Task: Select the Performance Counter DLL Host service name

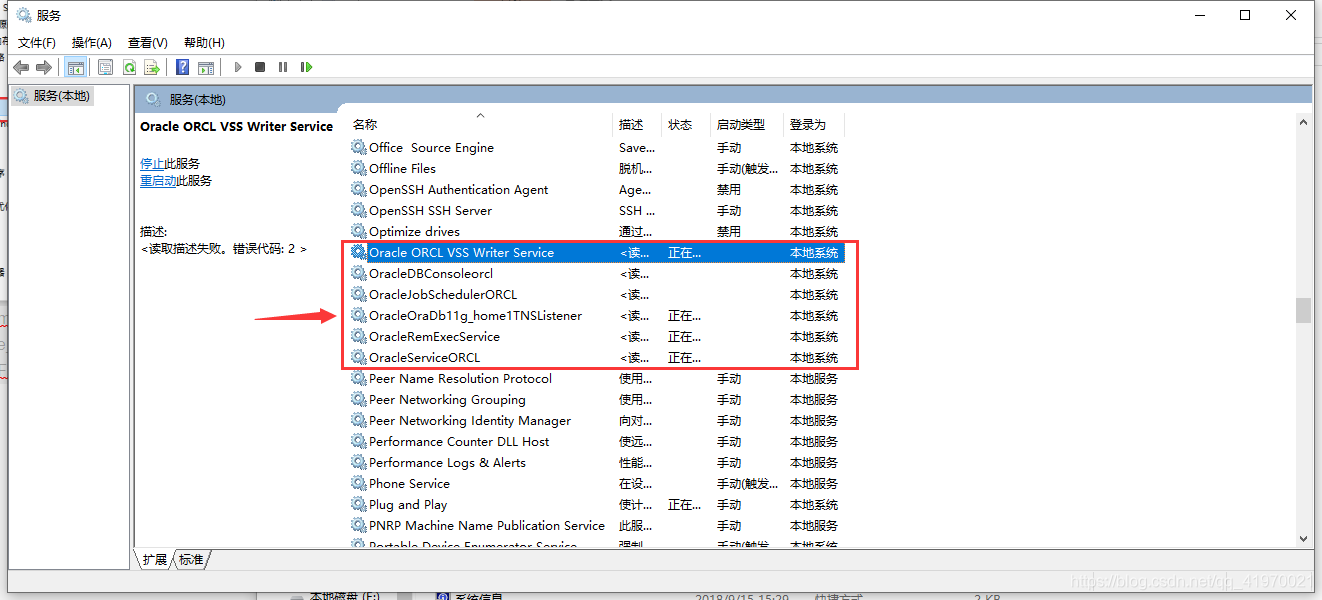Action: coord(459,441)
